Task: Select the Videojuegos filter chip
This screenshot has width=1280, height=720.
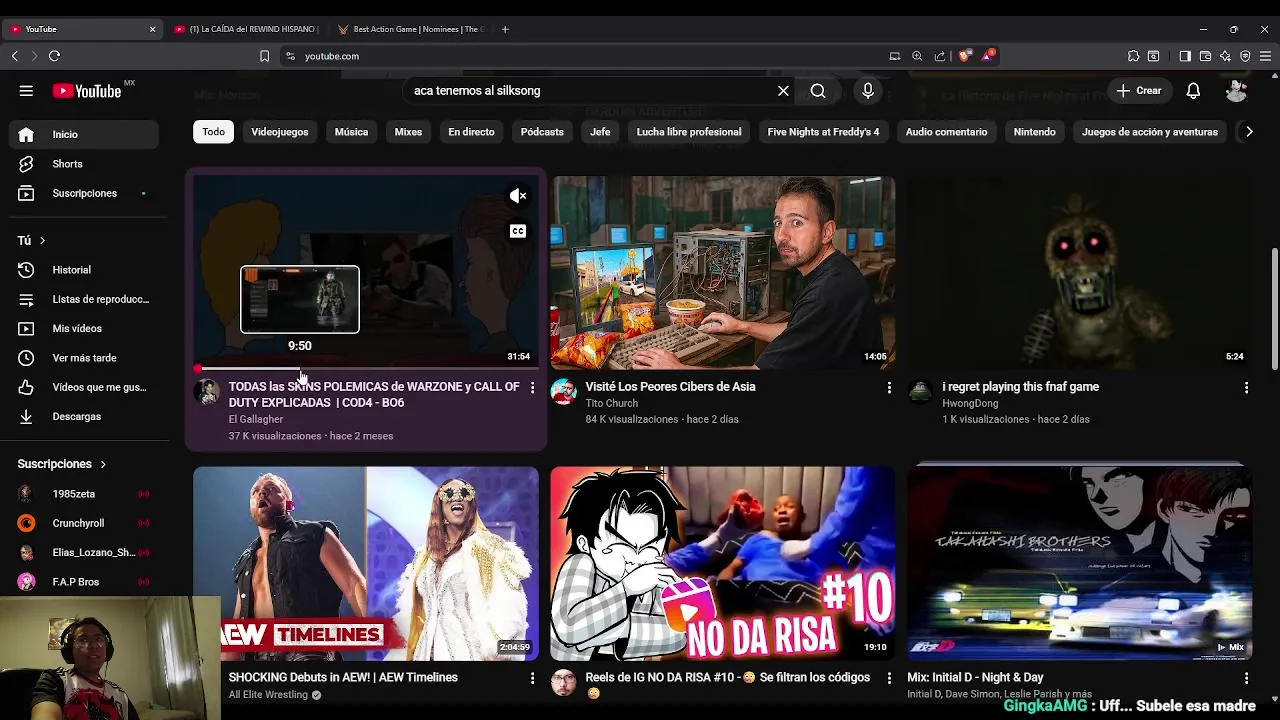Action: (280, 132)
